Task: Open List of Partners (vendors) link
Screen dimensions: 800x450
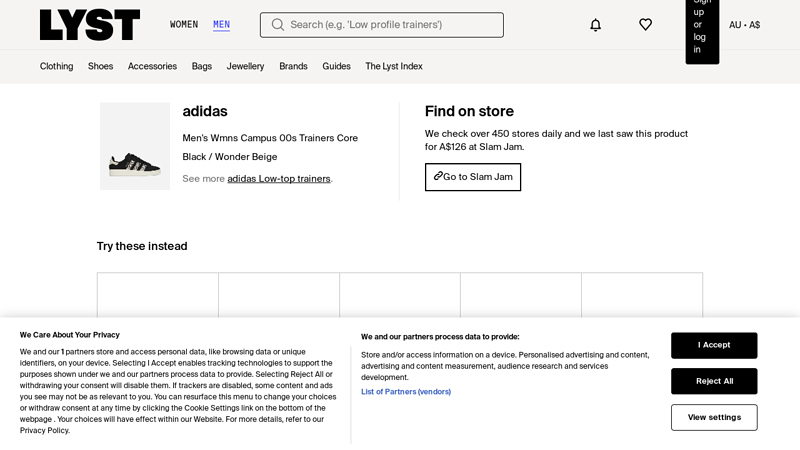Action: [406, 391]
